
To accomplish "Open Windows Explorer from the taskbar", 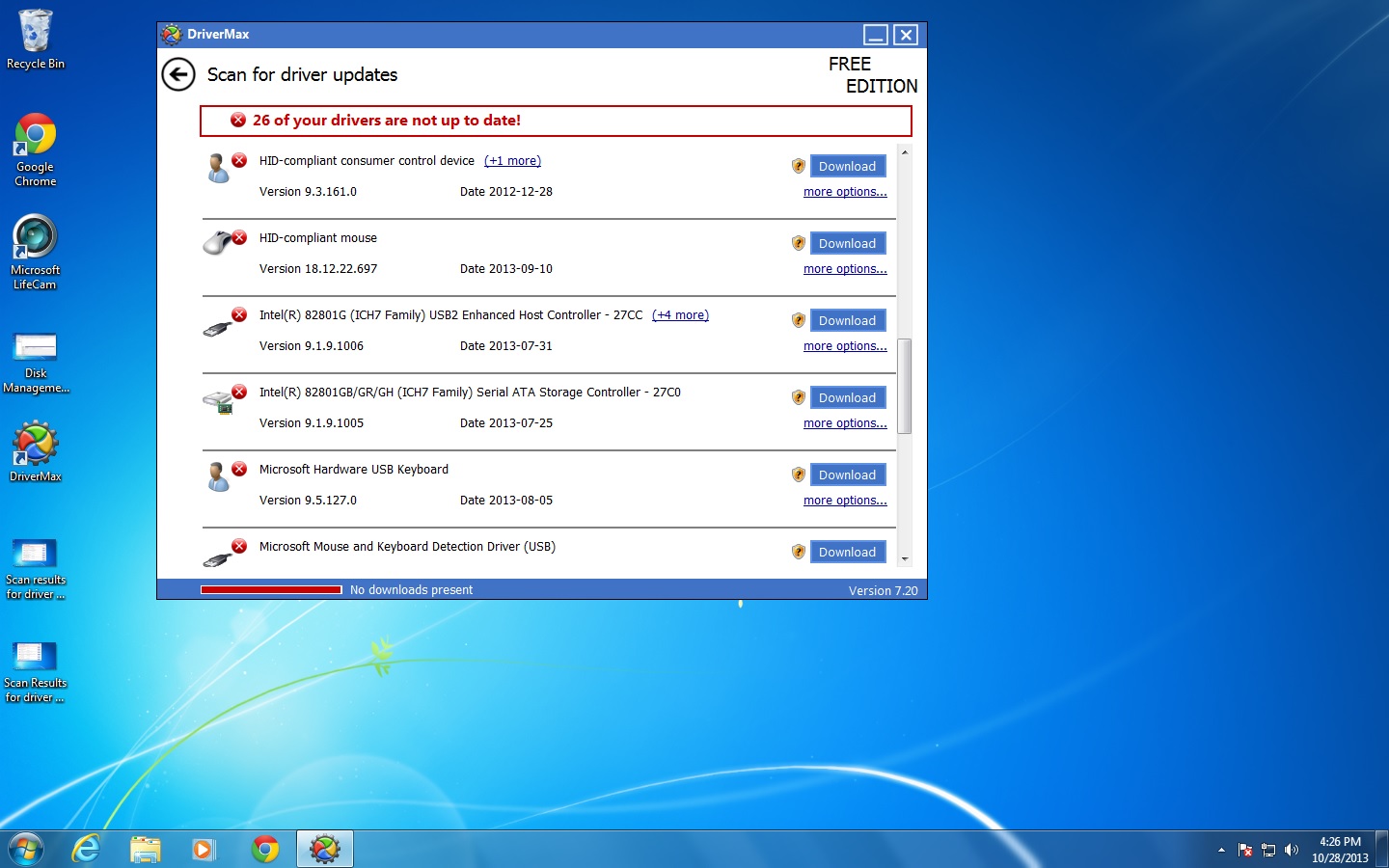I will (x=146, y=849).
